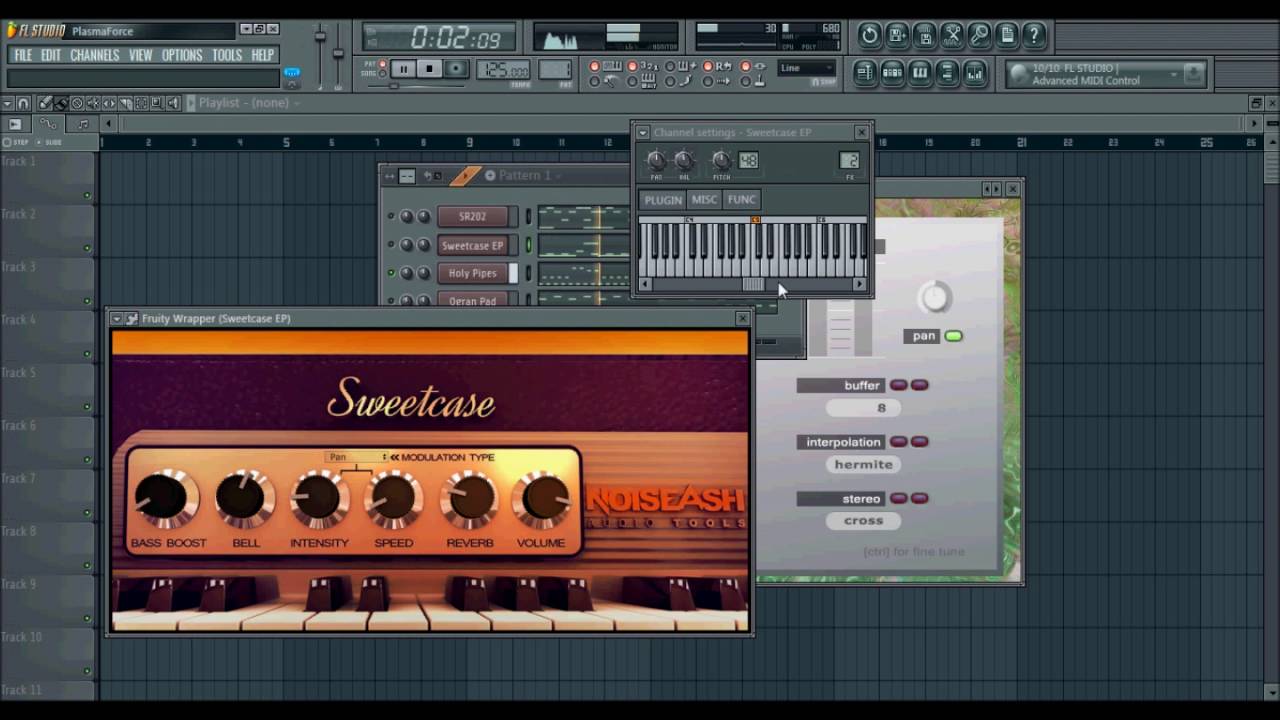Toggle the playlist magnet snap icon

tap(23, 102)
